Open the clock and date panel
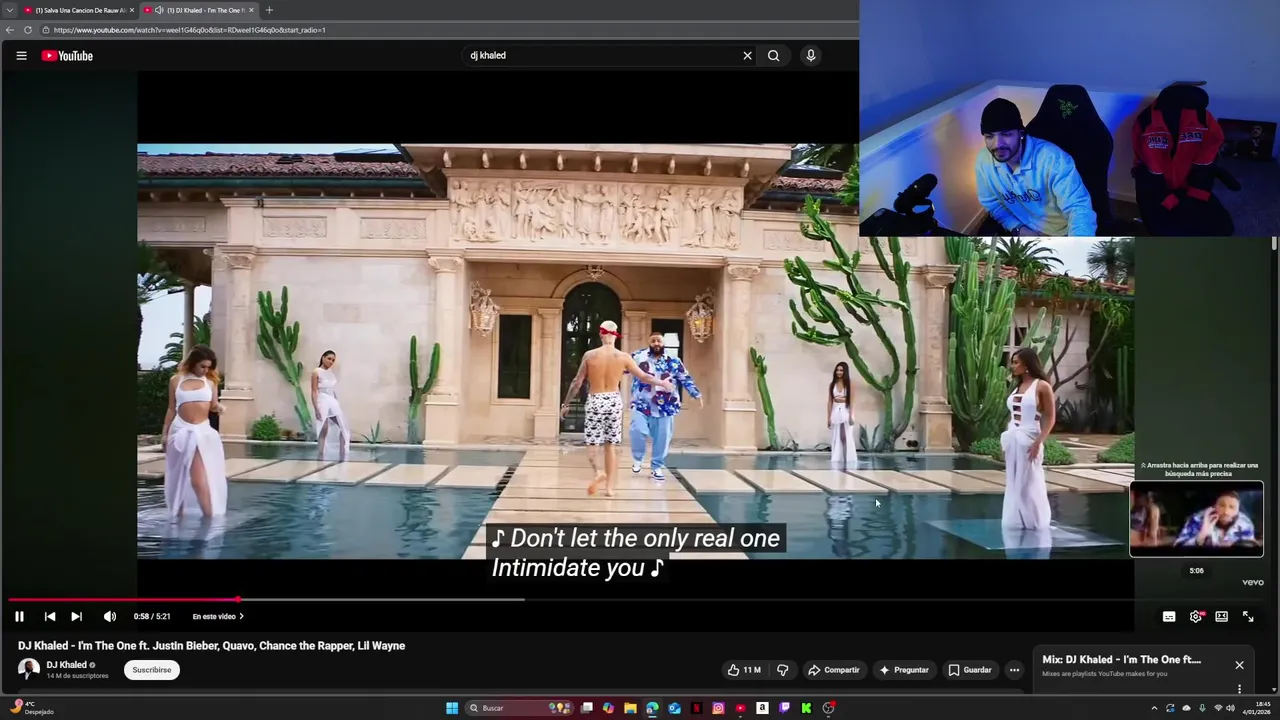The width and height of the screenshot is (1280, 720). [x=1257, y=708]
